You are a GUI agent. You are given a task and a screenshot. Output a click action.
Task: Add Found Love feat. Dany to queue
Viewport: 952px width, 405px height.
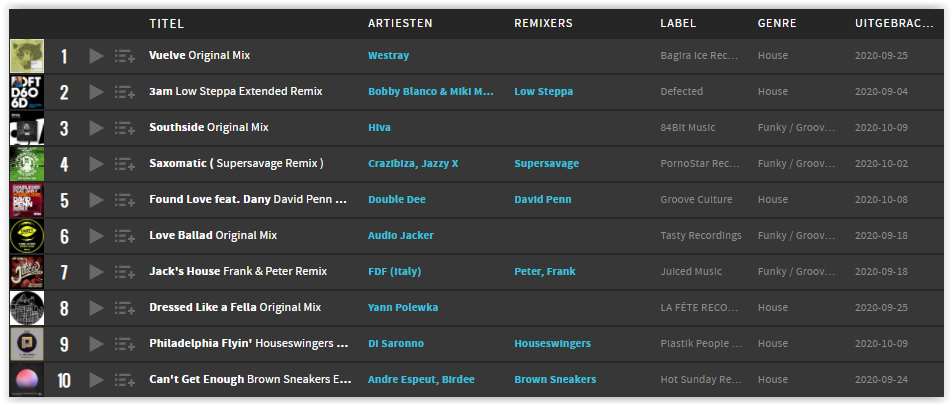coord(124,200)
